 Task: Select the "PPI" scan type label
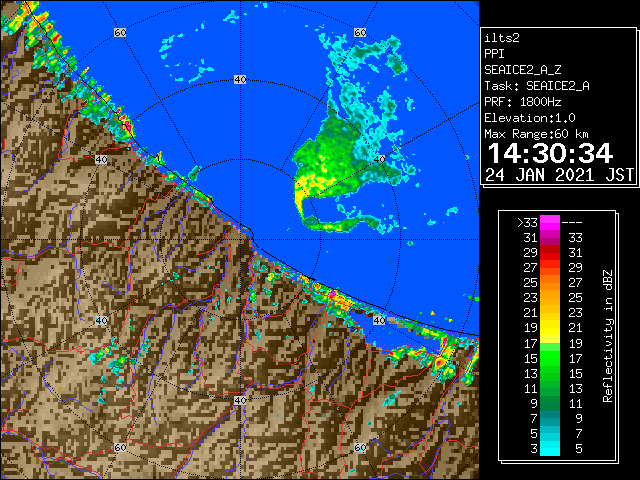[x=494, y=54]
